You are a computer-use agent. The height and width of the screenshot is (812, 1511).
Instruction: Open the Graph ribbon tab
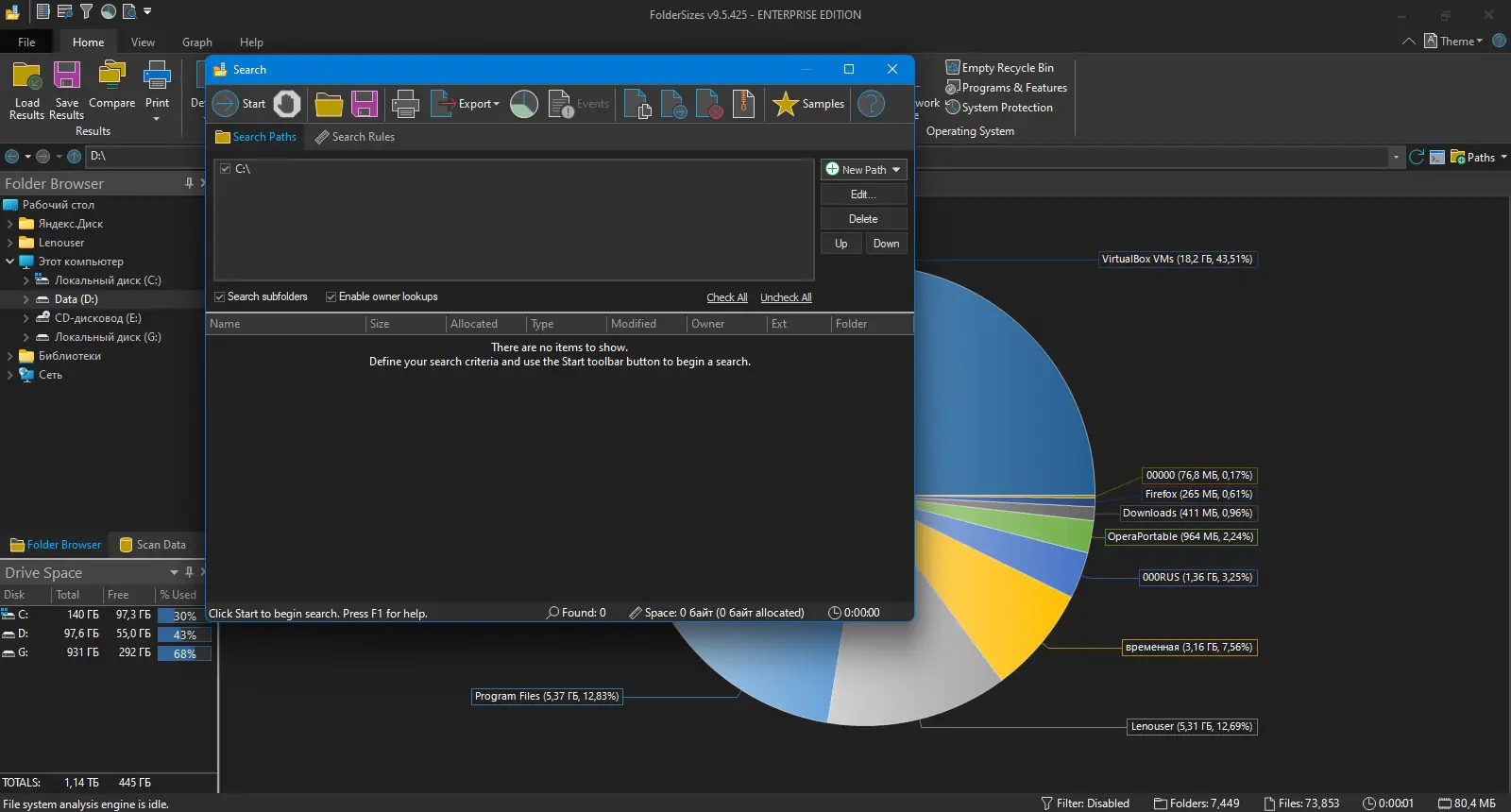196,42
